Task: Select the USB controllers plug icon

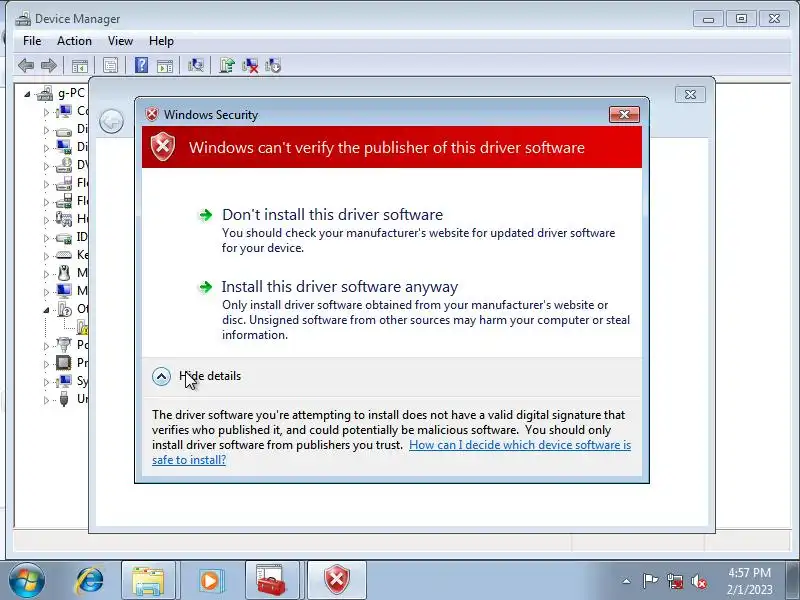Action: 64,398
